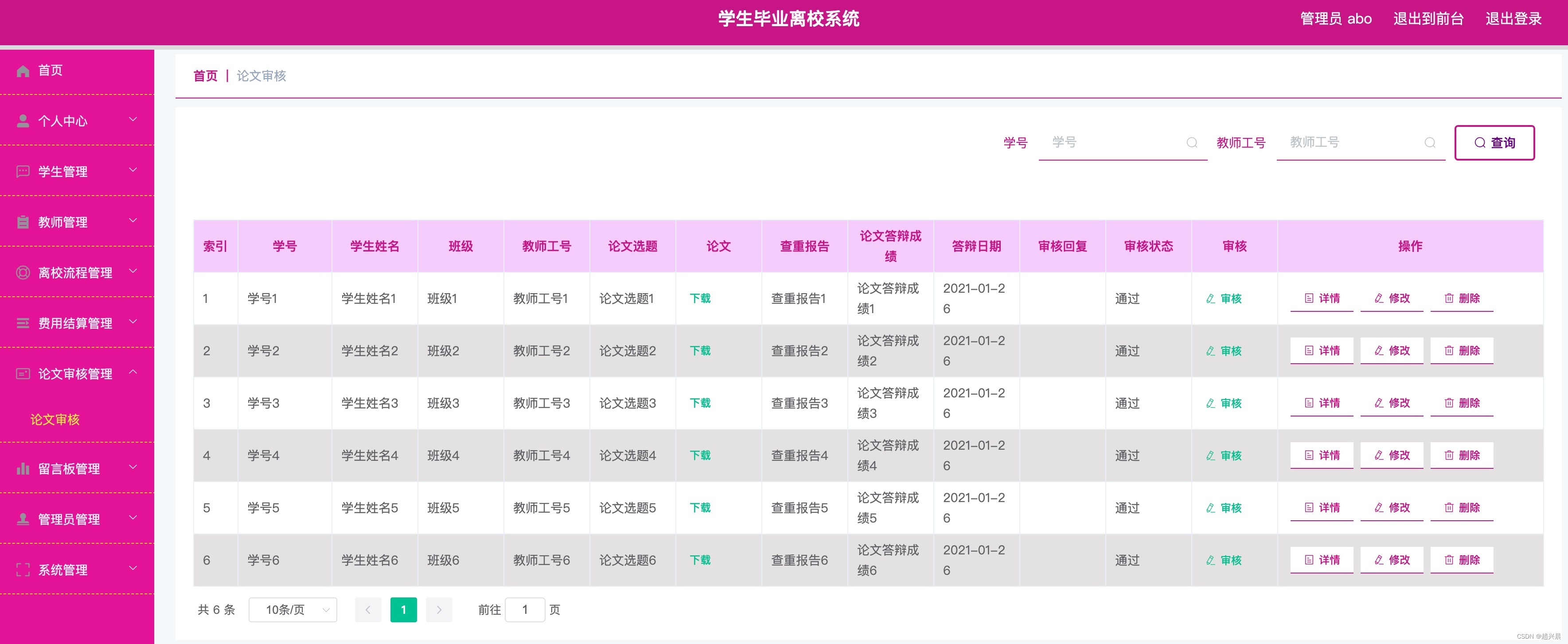Screen dimensions: 1568x644
Task: Click 修改 button for row 学号6
Action: pos(1392,561)
